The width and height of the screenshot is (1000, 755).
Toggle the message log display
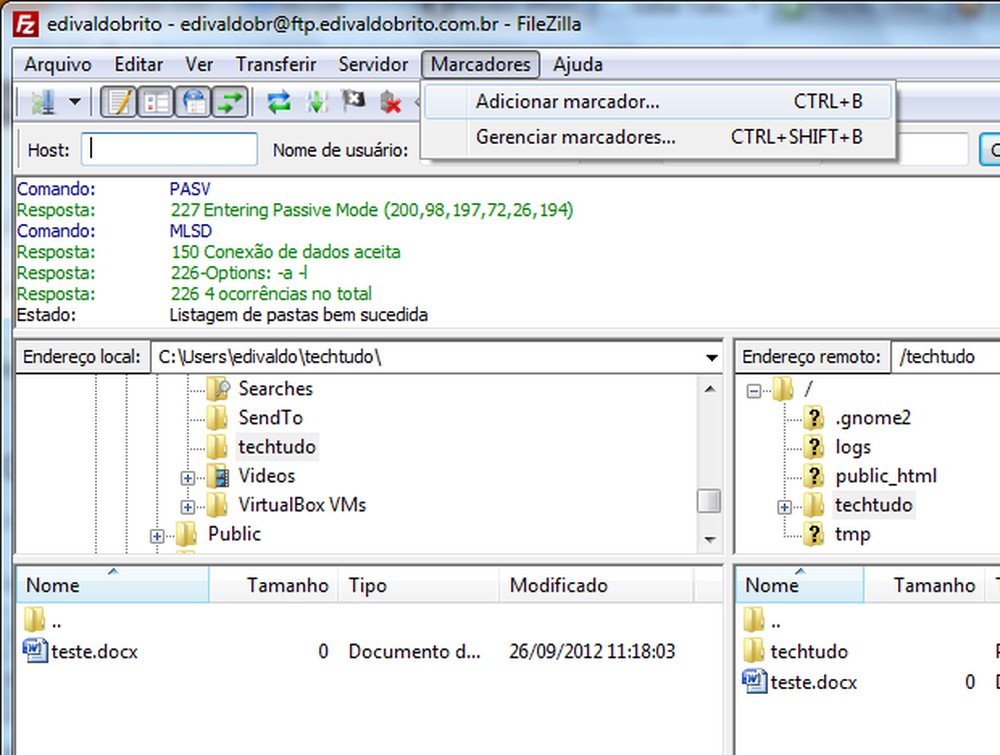click(116, 101)
